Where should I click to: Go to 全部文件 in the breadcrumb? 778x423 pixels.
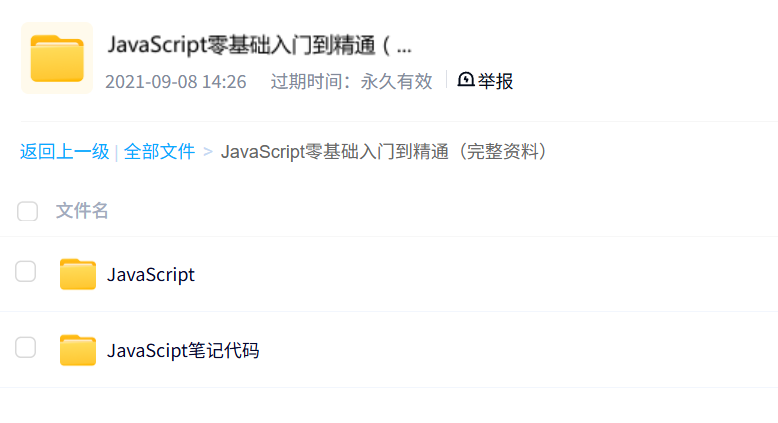click(x=159, y=152)
